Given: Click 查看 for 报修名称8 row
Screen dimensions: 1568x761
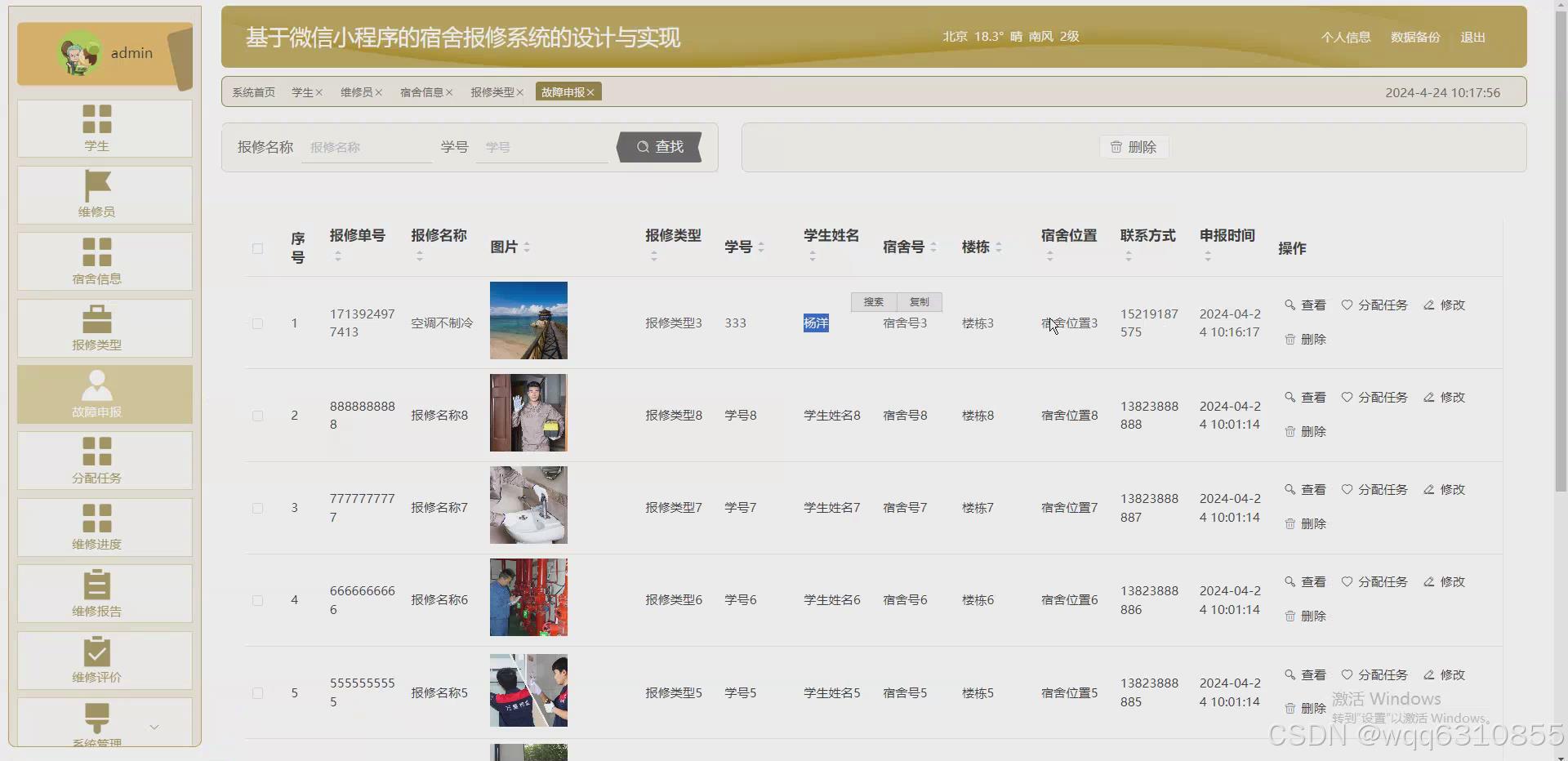Looking at the screenshot, I should [x=1305, y=397].
